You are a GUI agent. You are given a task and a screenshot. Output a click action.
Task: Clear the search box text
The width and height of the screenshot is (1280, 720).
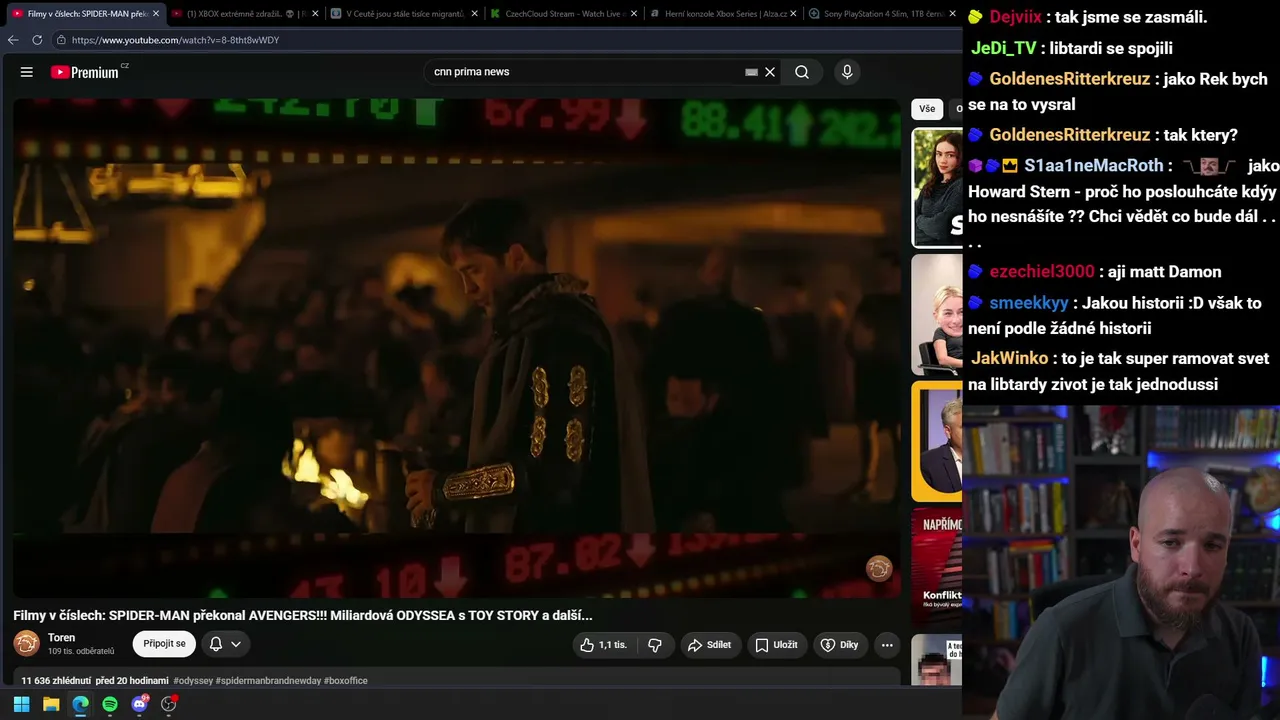(770, 72)
